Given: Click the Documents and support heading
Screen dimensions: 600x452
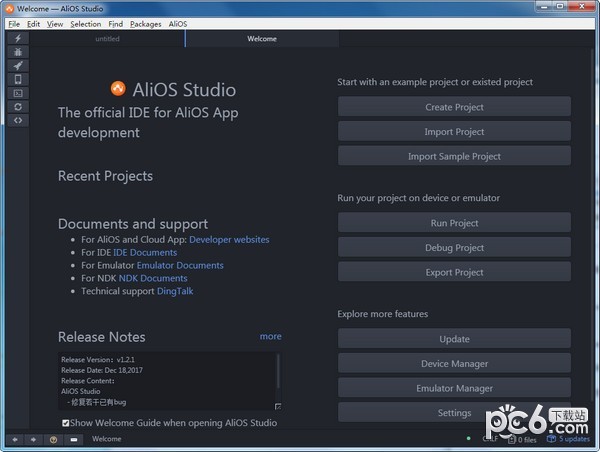Looking at the screenshot, I should pos(133,224).
